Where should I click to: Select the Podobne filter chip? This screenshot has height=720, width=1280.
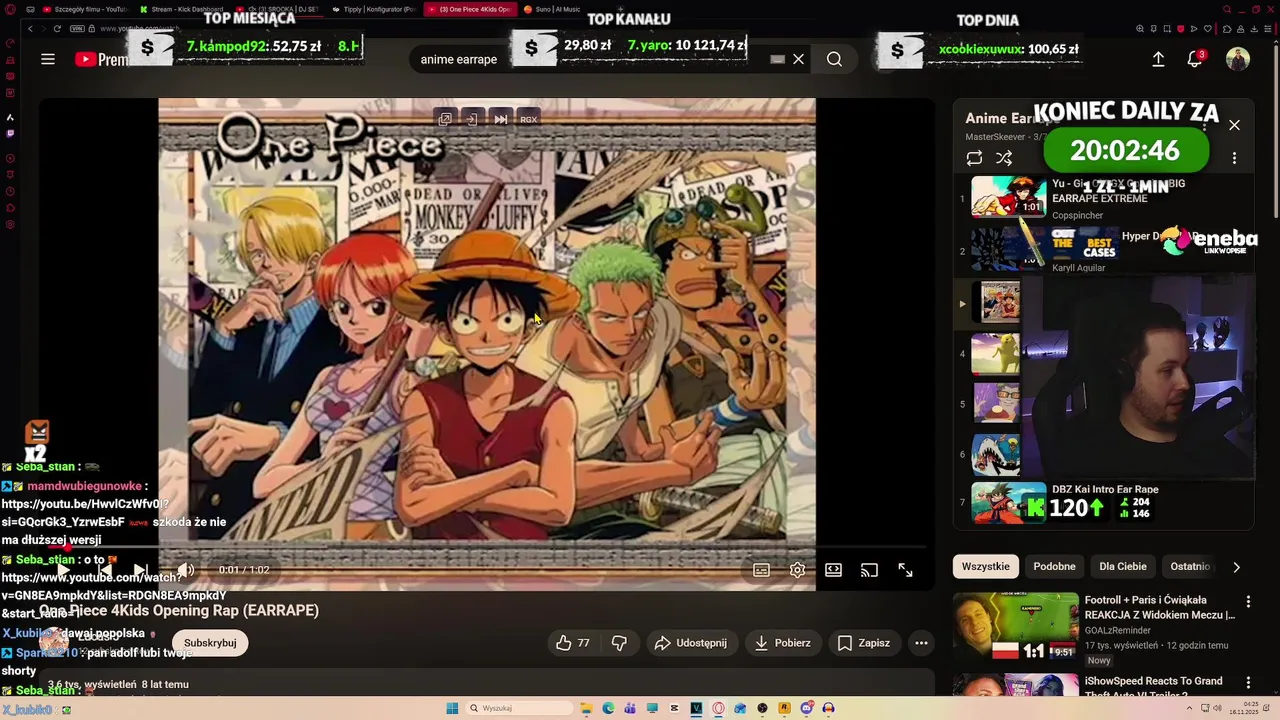pyautogui.click(x=1054, y=566)
